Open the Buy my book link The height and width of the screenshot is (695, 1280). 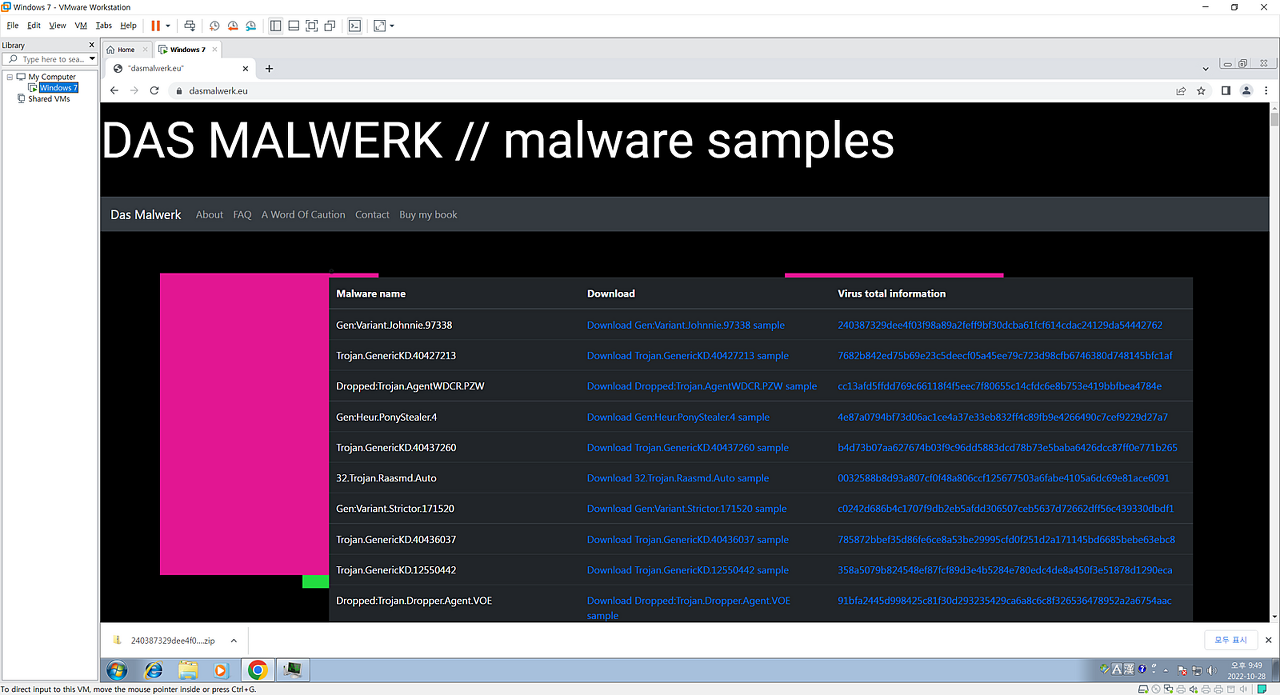click(x=428, y=215)
